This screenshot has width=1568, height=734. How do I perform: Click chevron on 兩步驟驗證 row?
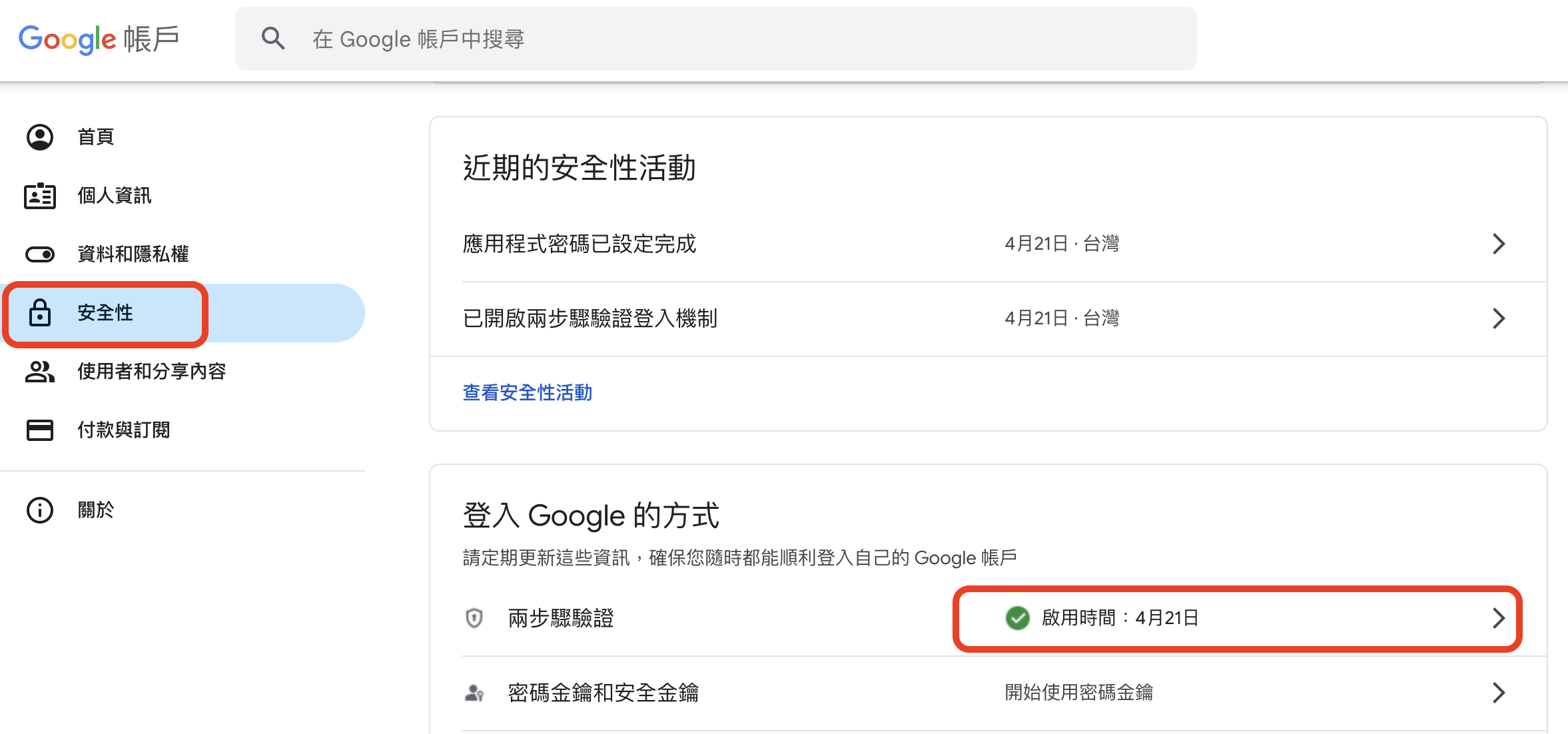click(1499, 618)
